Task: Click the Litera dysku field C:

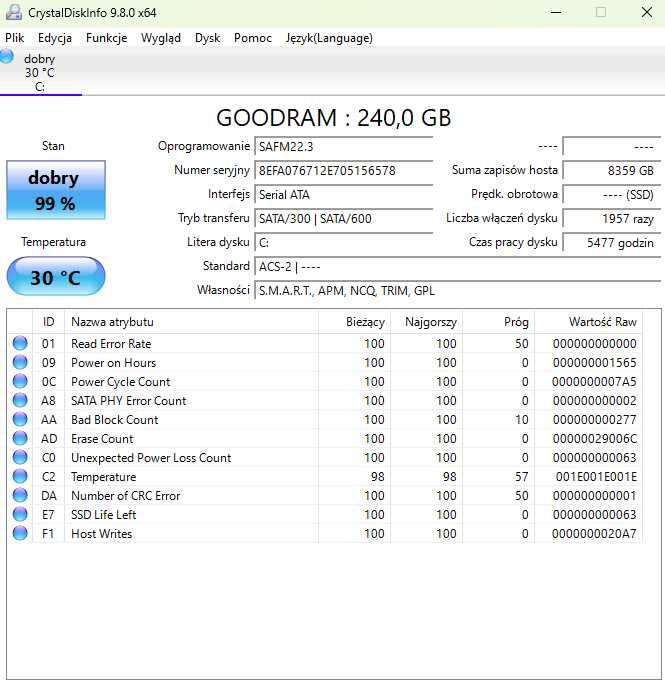Action: [344, 243]
